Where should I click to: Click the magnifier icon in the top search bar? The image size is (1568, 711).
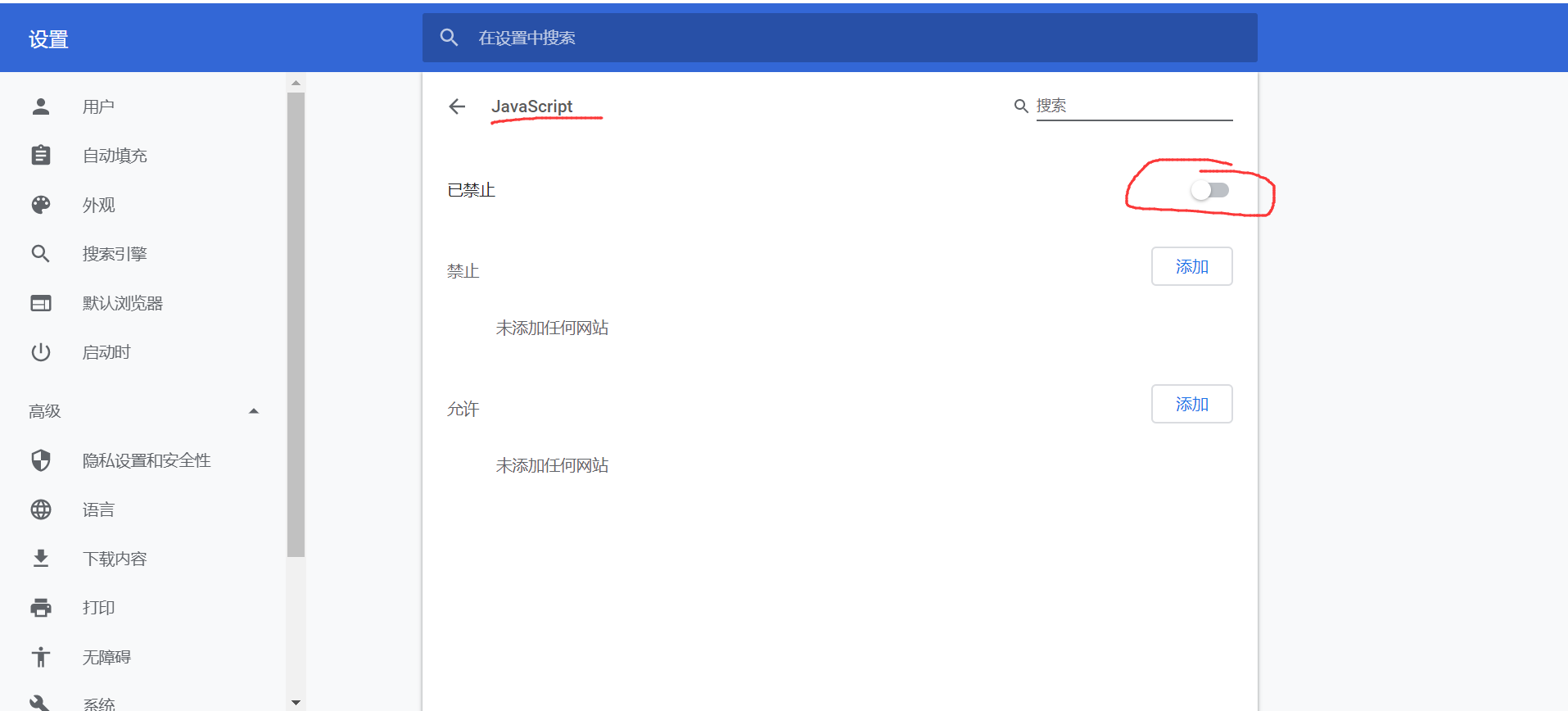click(449, 38)
